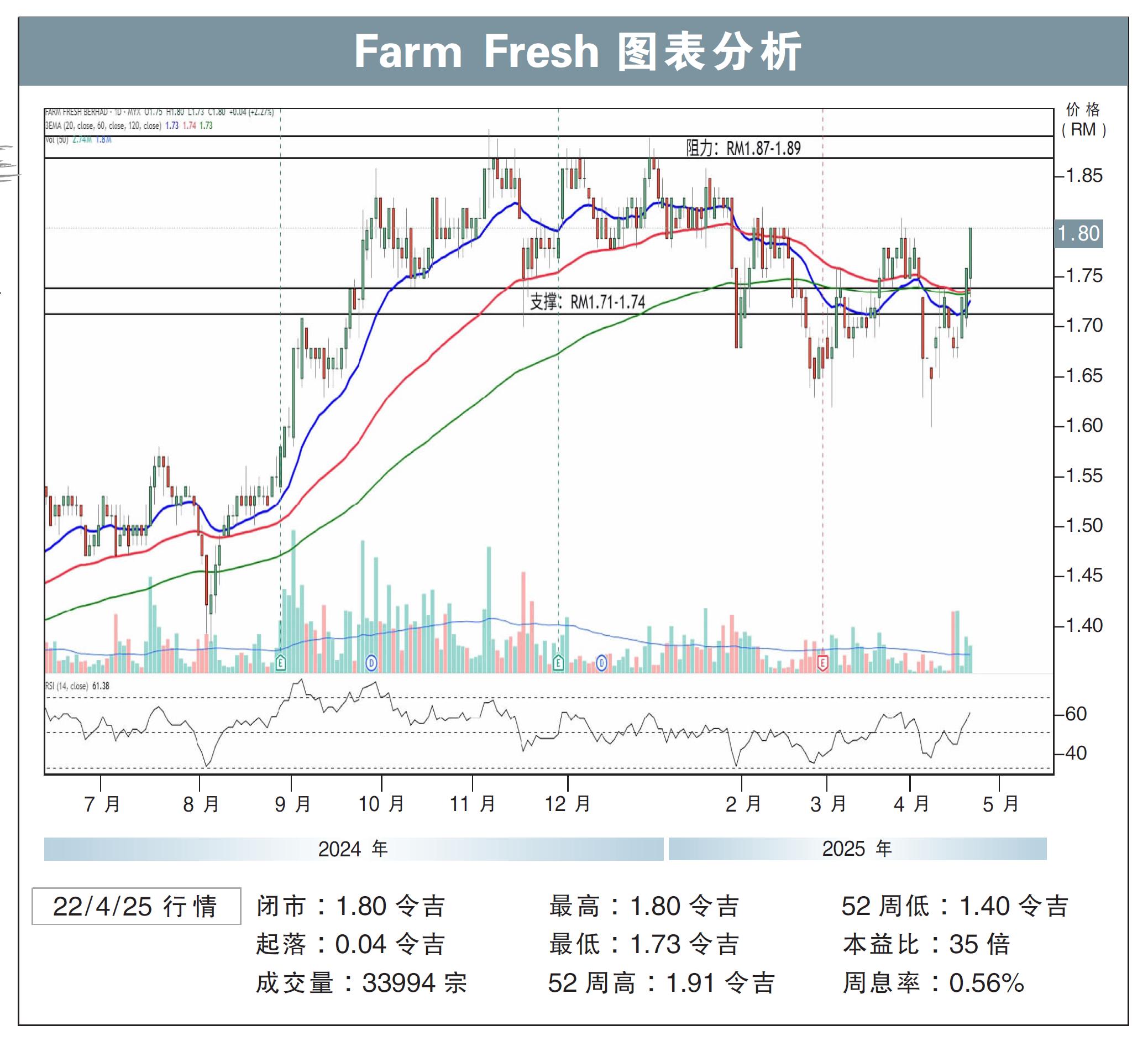Click the 1.55 price axis tick

(x=1084, y=475)
